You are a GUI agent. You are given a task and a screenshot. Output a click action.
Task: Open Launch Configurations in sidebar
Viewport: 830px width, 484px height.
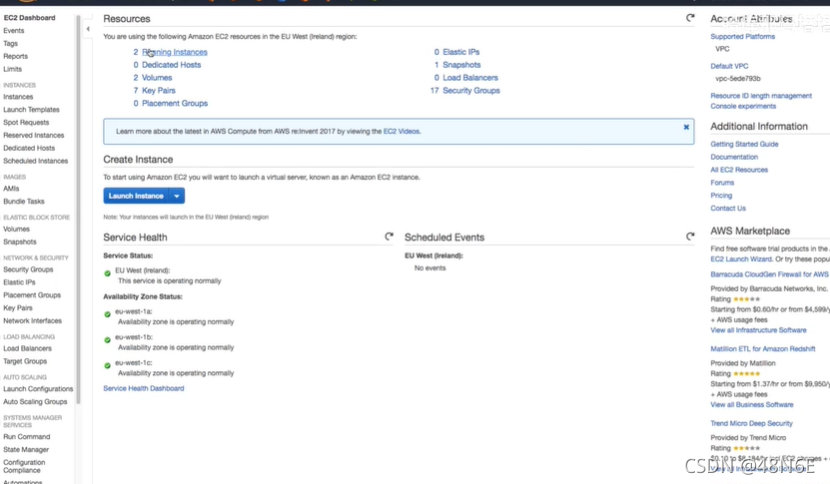click(38, 389)
